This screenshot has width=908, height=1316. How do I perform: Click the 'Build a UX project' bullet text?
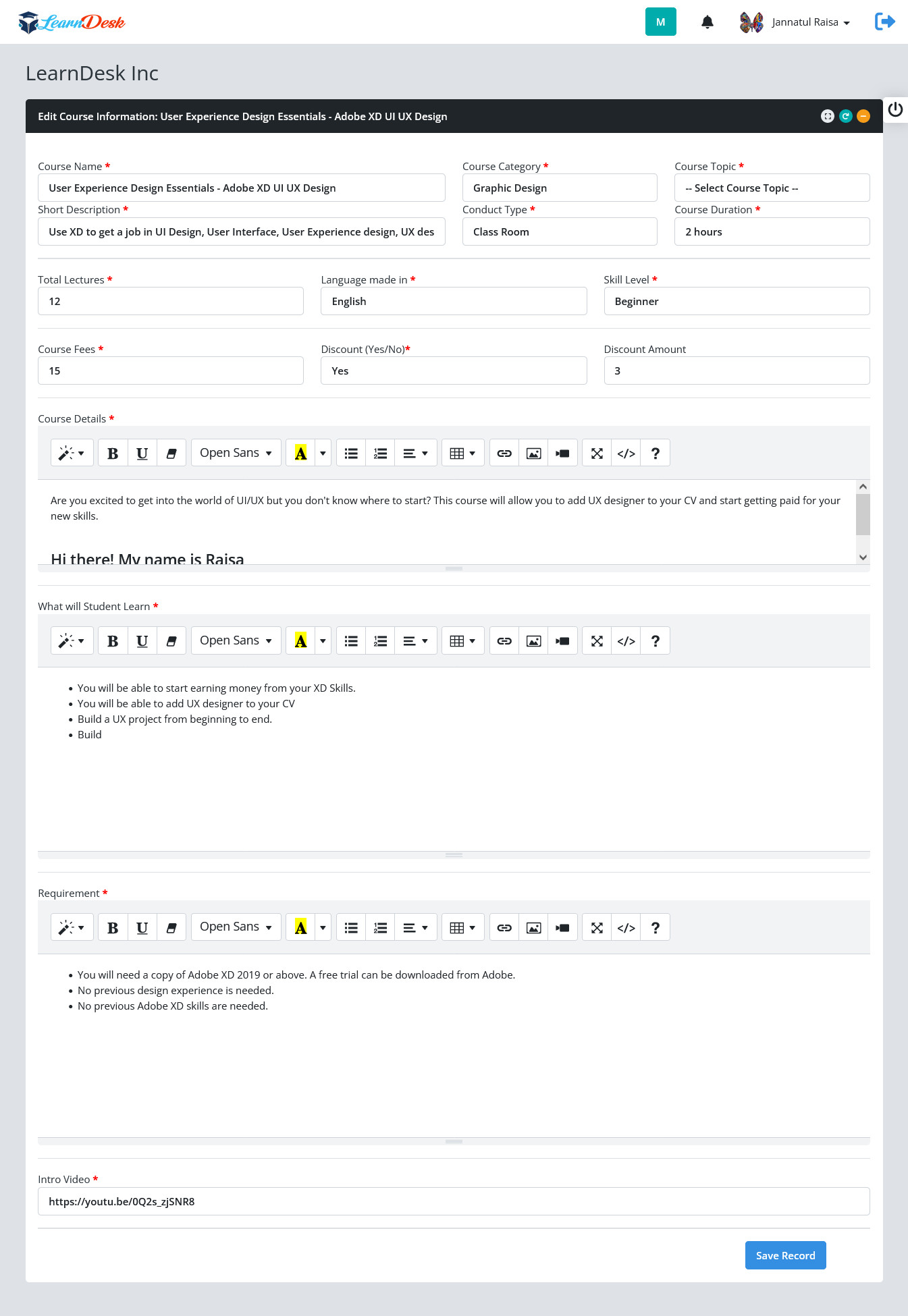tap(175, 719)
